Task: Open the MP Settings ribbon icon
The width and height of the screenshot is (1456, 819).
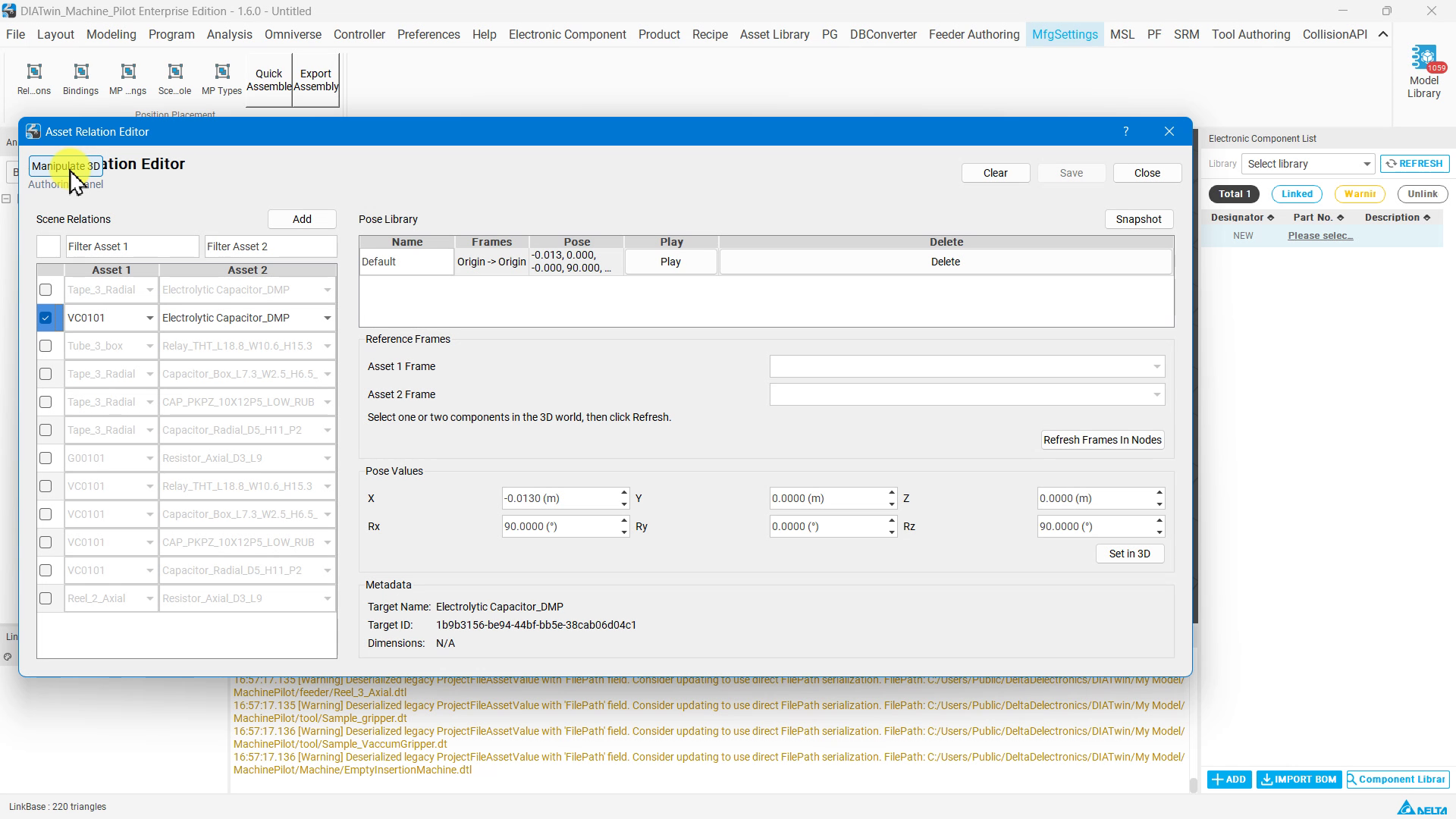Action: (128, 79)
